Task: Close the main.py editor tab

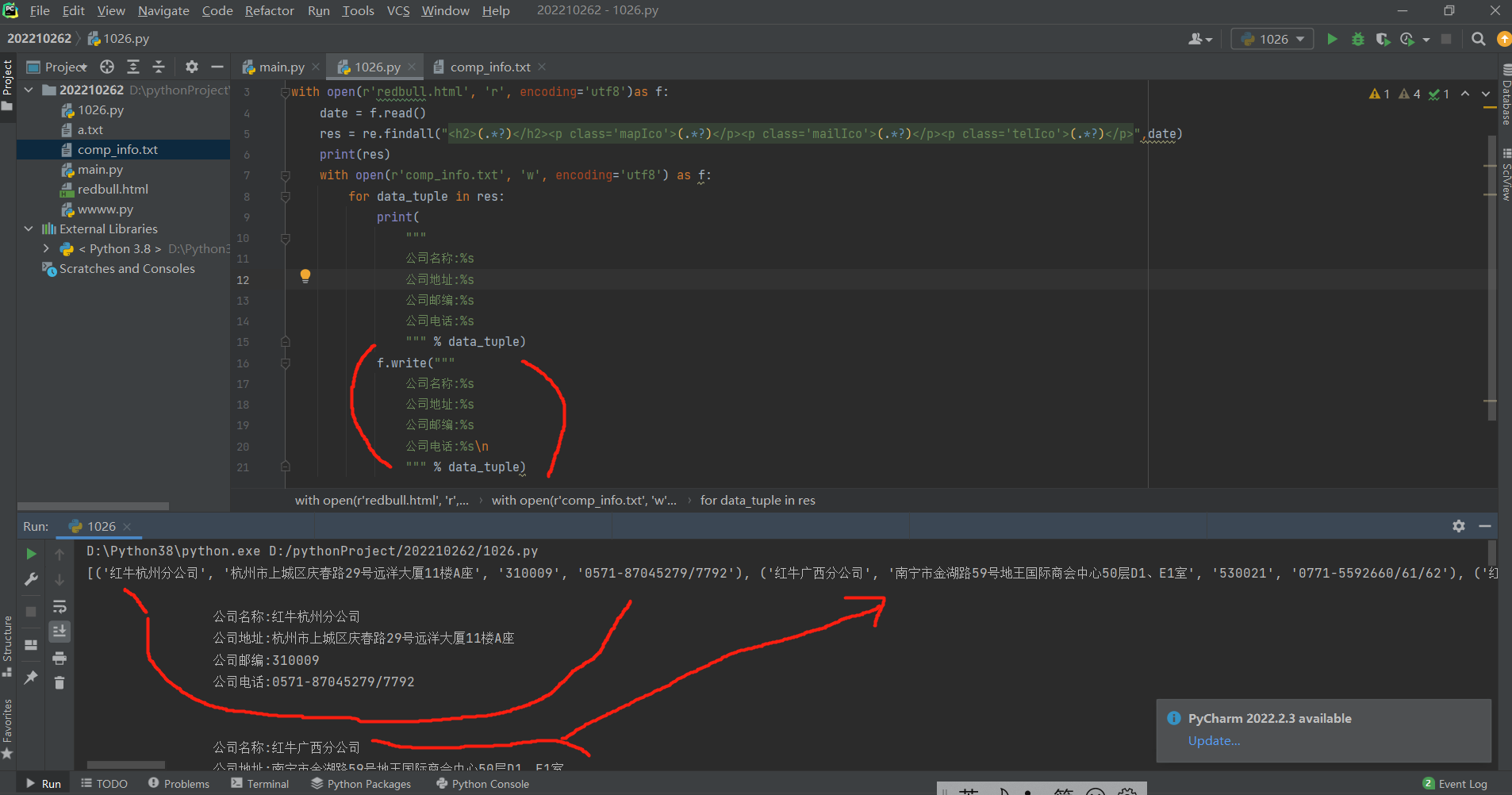Action: click(316, 67)
